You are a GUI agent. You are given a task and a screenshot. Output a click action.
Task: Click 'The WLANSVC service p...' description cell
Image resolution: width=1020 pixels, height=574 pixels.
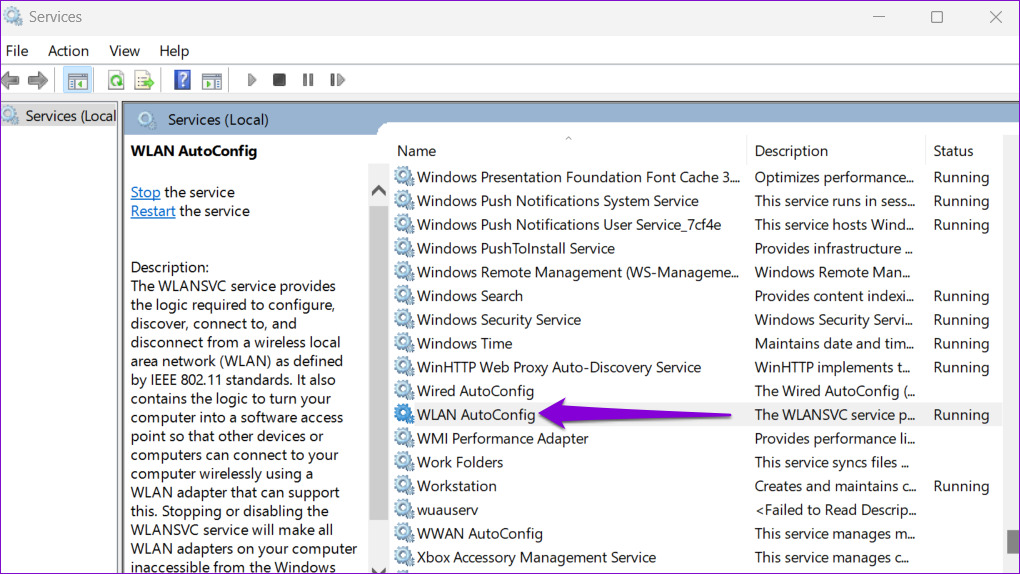point(835,415)
